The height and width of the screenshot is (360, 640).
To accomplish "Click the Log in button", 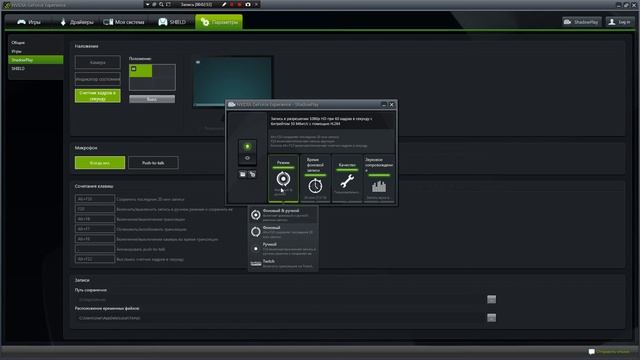I will pyautogui.click(x=620, y=22).
